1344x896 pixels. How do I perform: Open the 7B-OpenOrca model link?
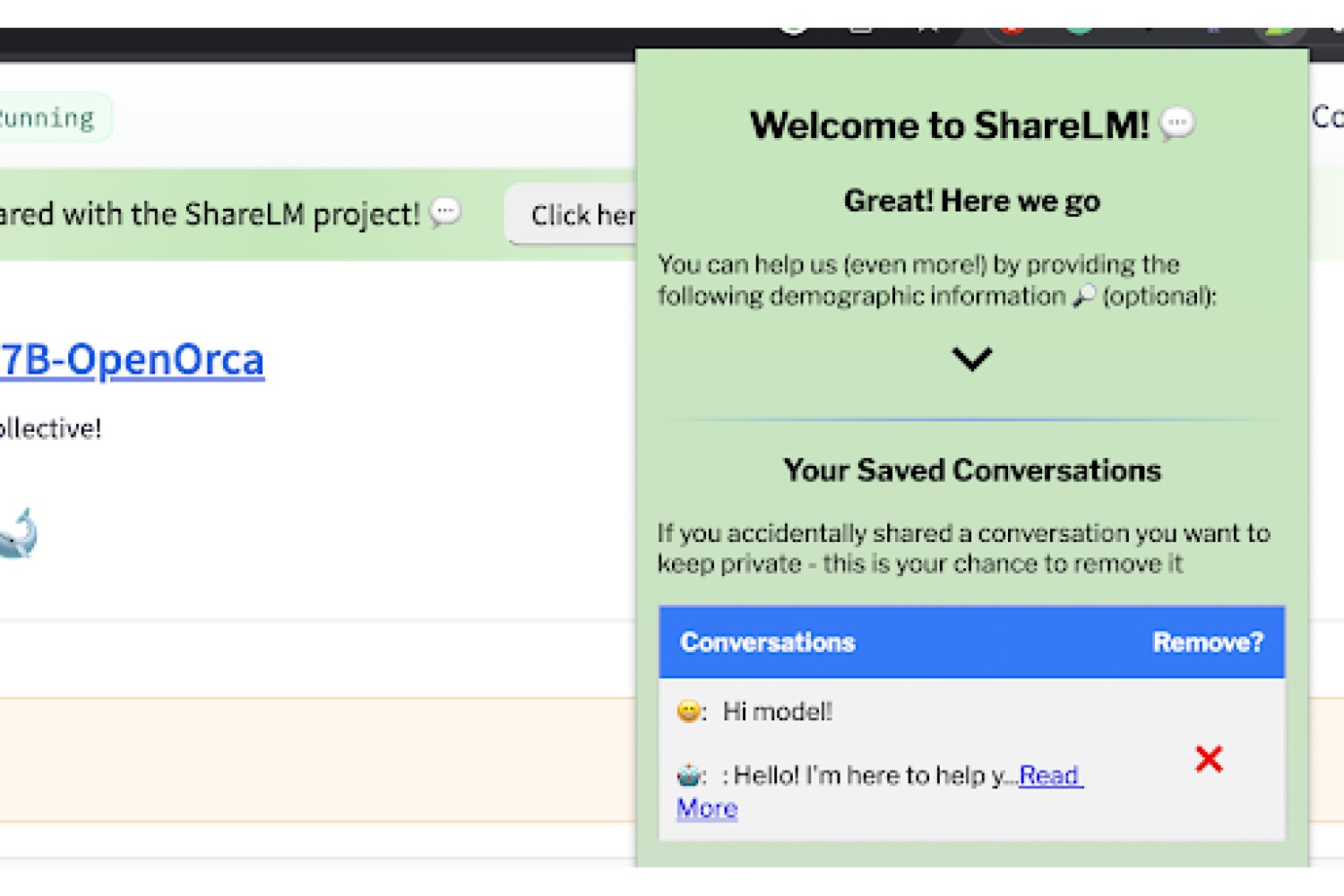tap(133, 359)
